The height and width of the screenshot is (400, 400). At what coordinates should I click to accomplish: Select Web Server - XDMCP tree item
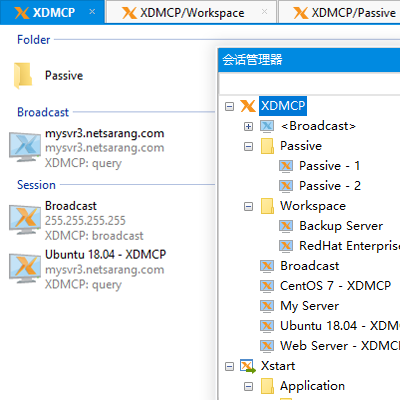point(340,346)
